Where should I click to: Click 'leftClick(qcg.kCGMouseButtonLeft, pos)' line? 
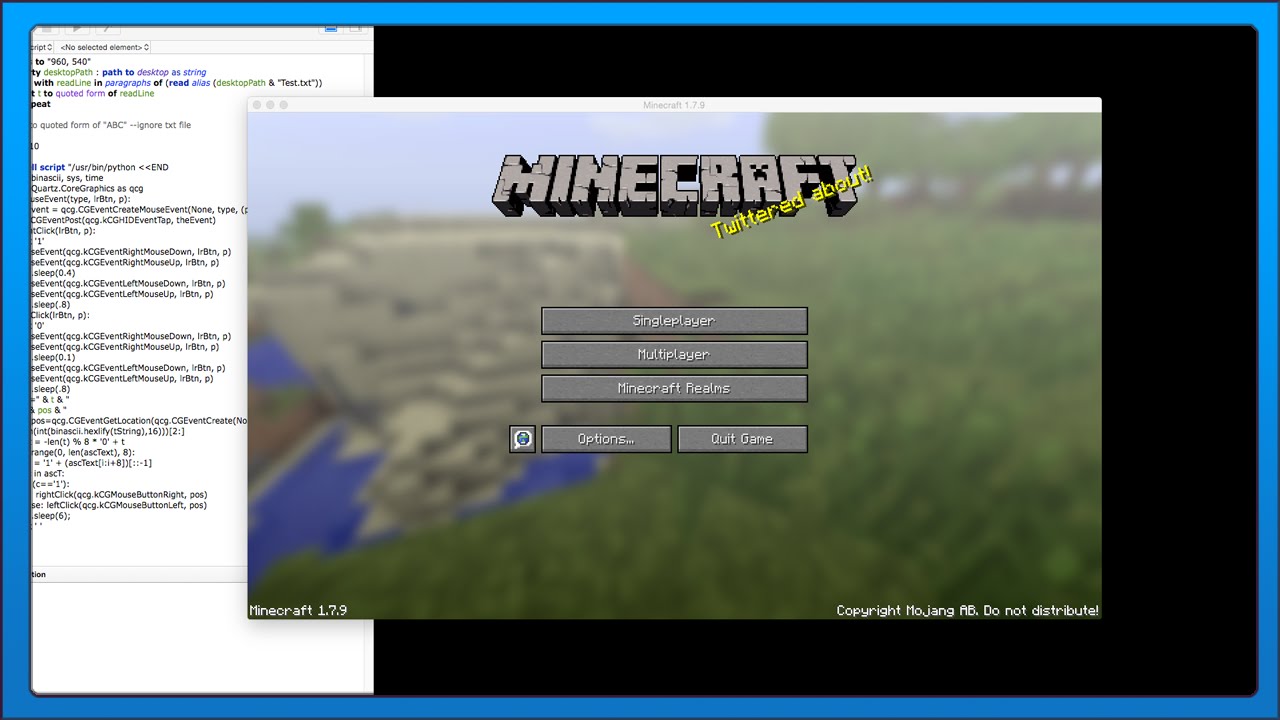[126, 505]
